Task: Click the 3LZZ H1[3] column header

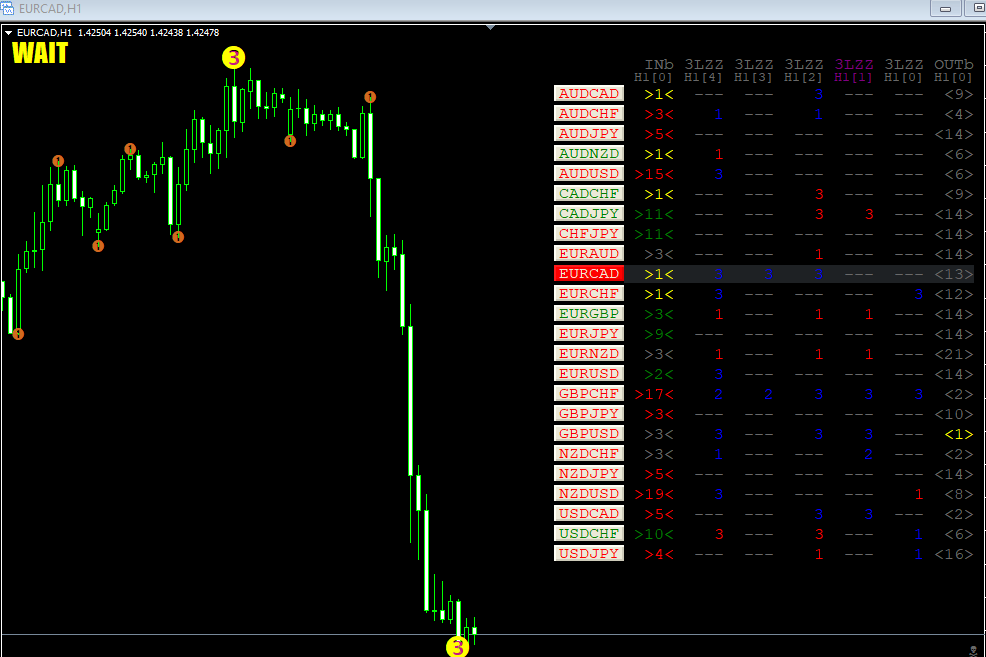Action: coord(753,70)
